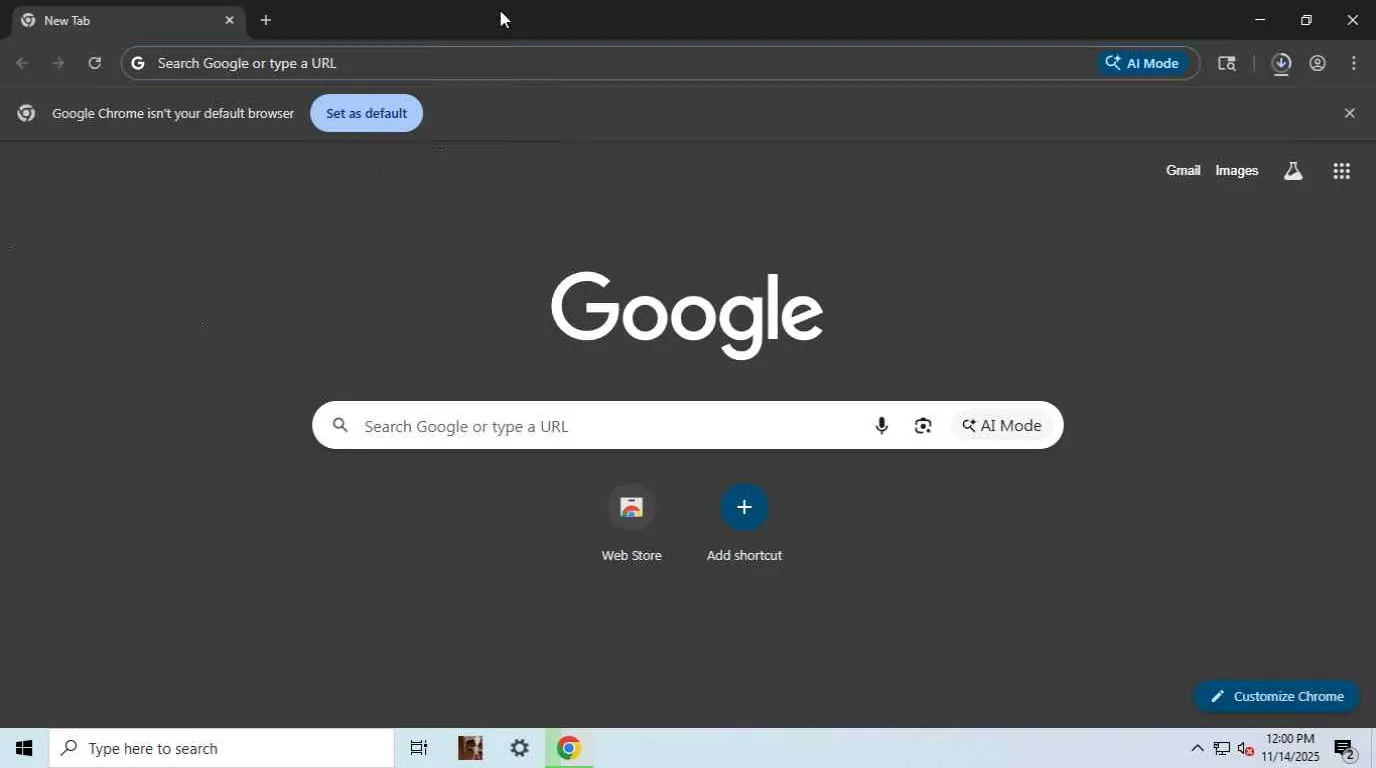Open the pinned photo thumbnail app on taskbar

[470, 748]
